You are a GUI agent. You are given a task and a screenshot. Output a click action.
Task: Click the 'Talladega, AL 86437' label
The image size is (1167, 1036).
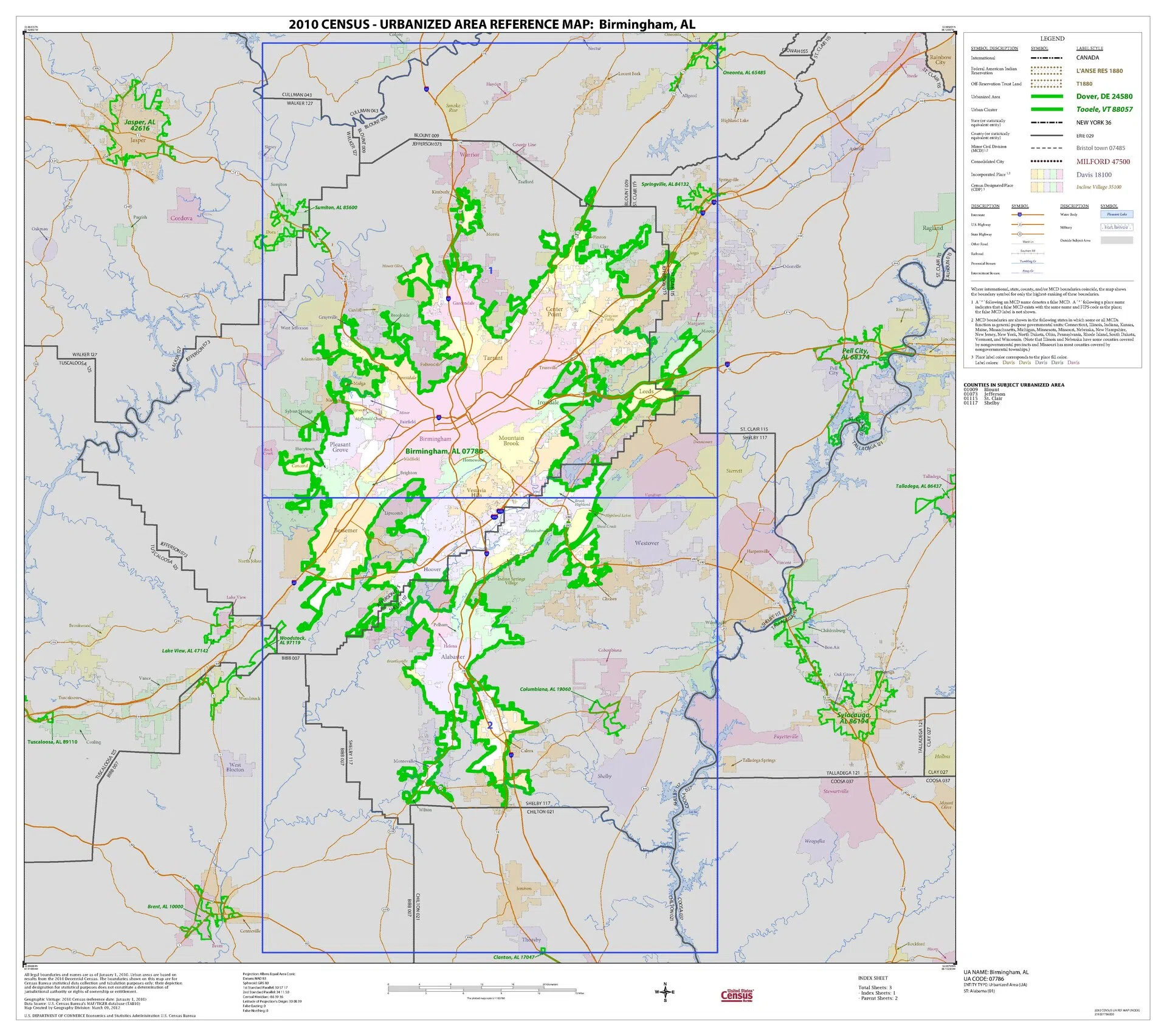pos(918,486)
